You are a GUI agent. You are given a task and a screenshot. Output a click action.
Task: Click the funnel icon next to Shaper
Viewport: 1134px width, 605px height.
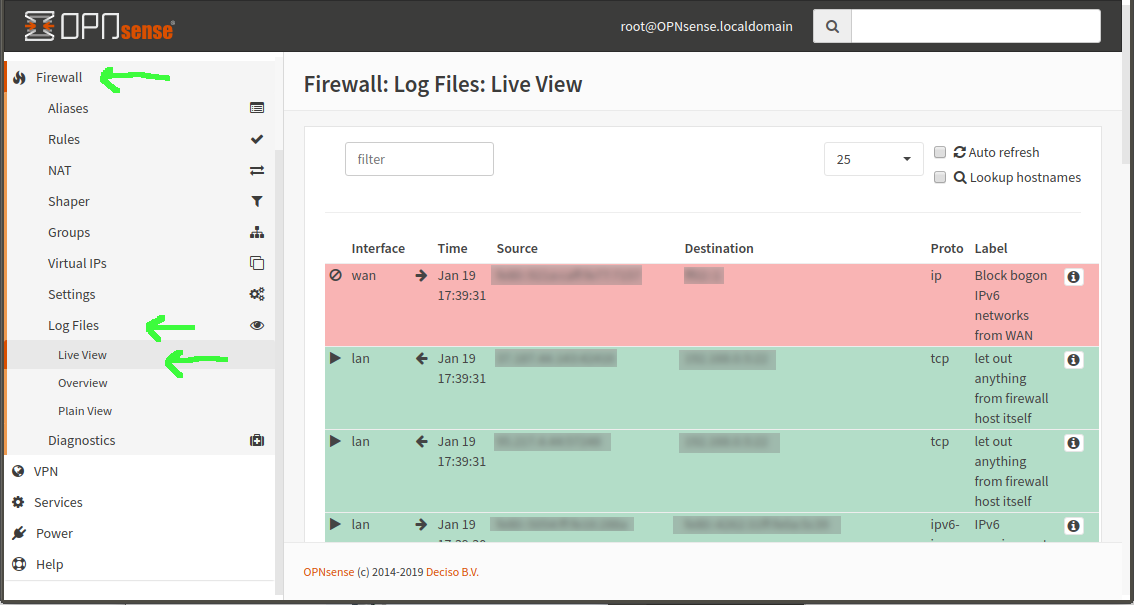[257, 202]
